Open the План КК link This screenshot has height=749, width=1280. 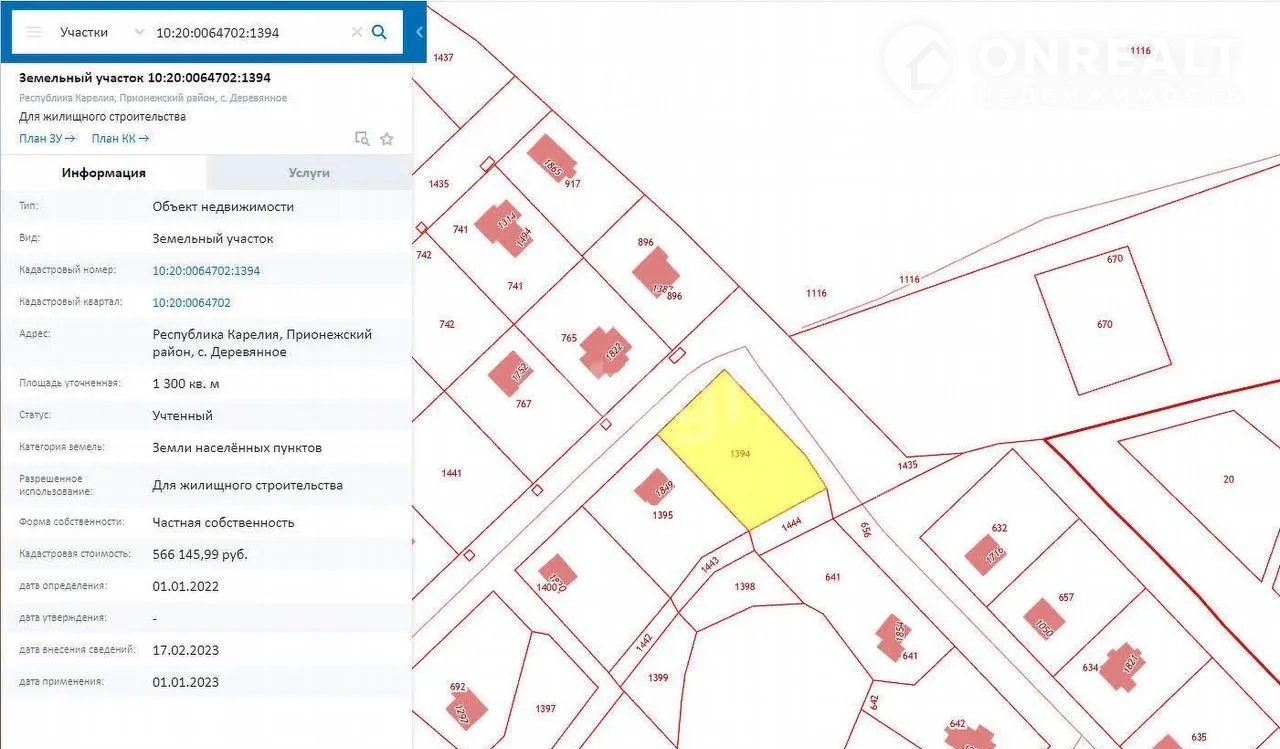pos(120,139)
